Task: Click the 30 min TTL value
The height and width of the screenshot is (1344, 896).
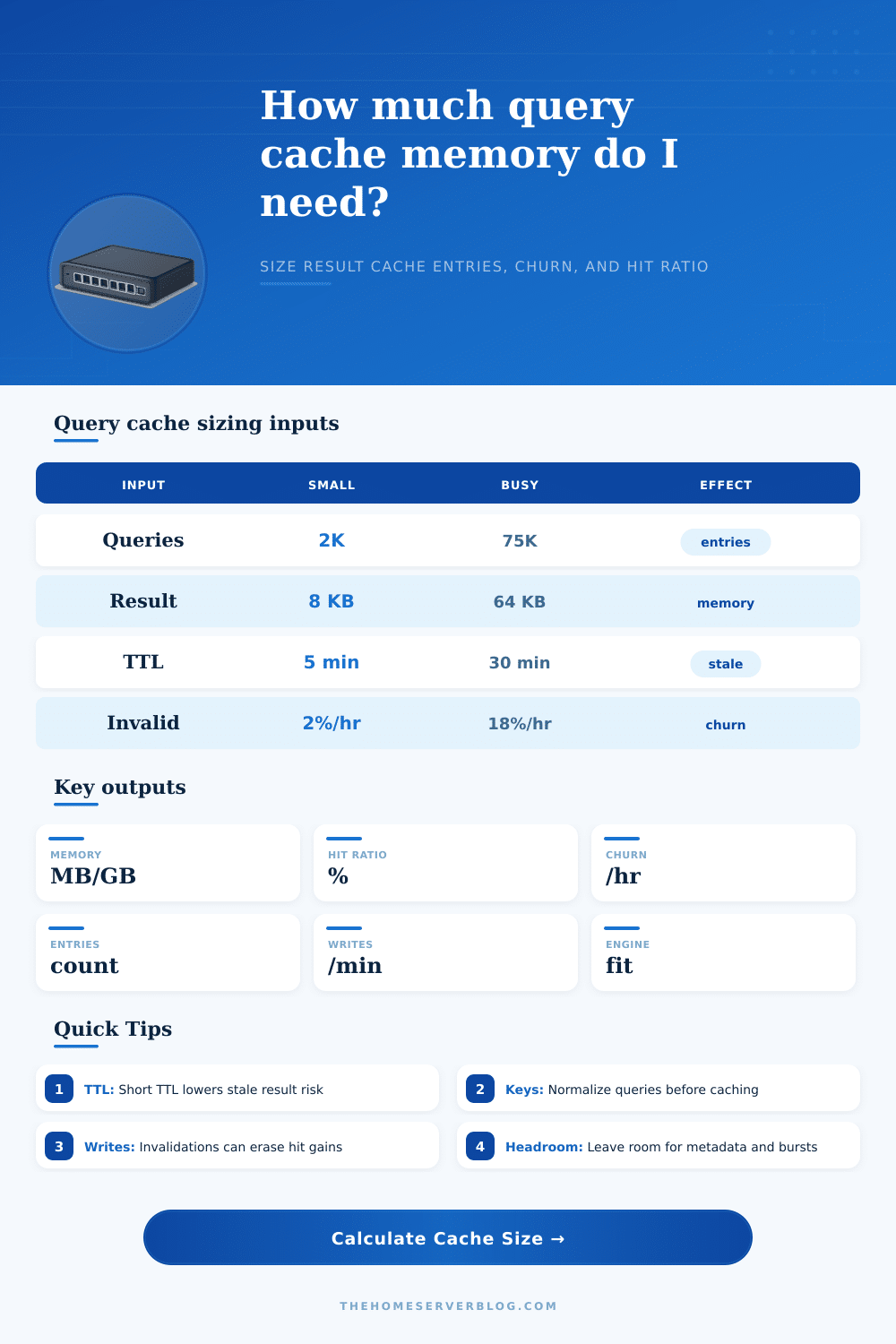Action: click(x=520, y=663)
